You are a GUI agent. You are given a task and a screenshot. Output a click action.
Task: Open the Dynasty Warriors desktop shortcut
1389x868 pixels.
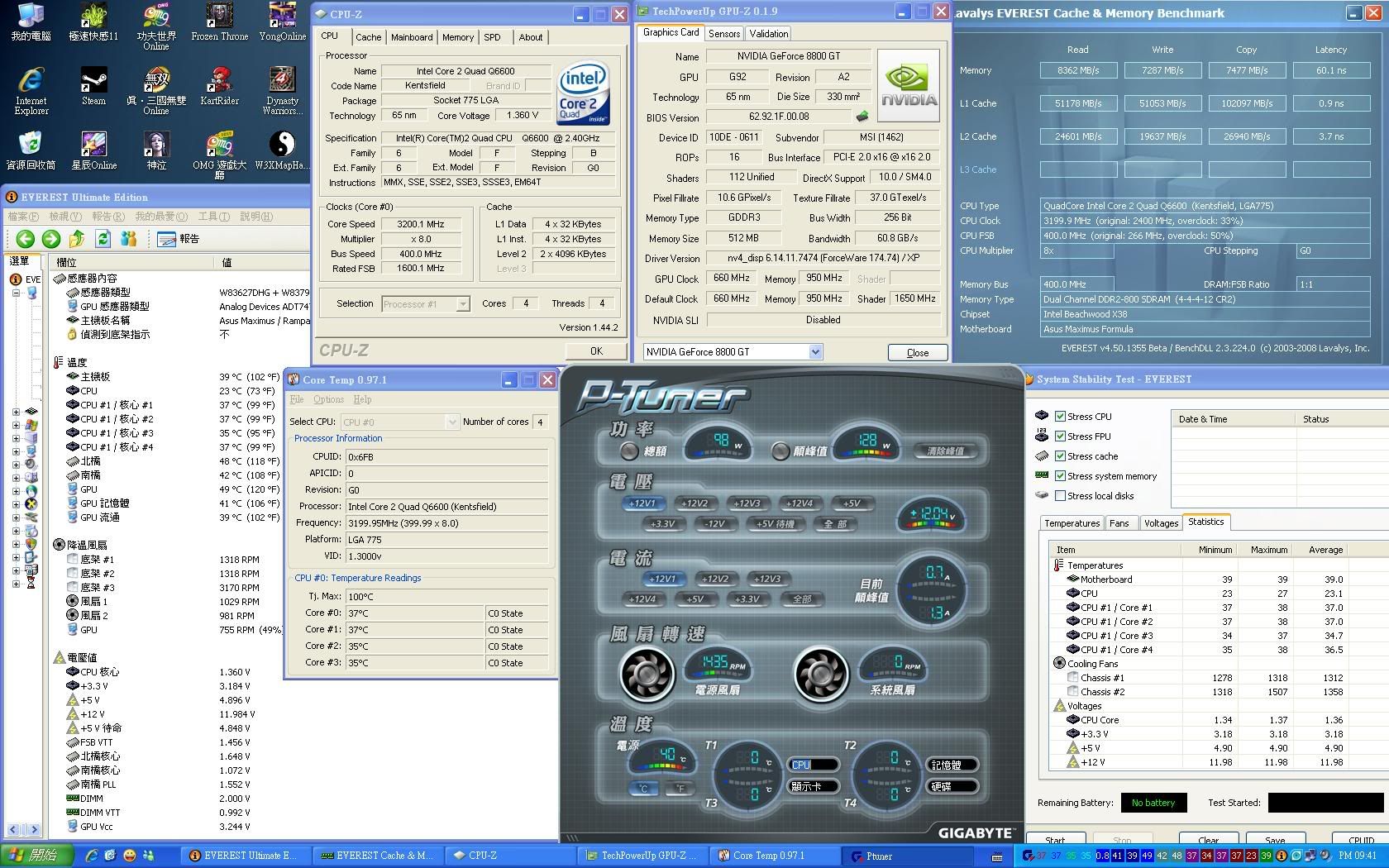point(283,91)
